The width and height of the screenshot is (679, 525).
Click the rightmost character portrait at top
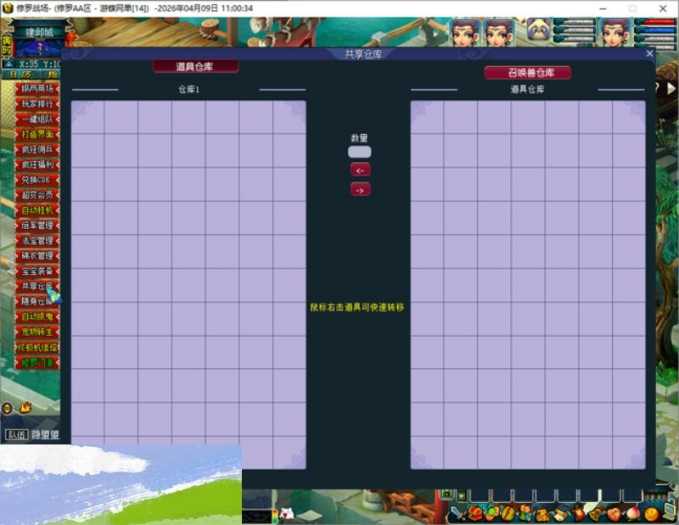tap(615, 32)
